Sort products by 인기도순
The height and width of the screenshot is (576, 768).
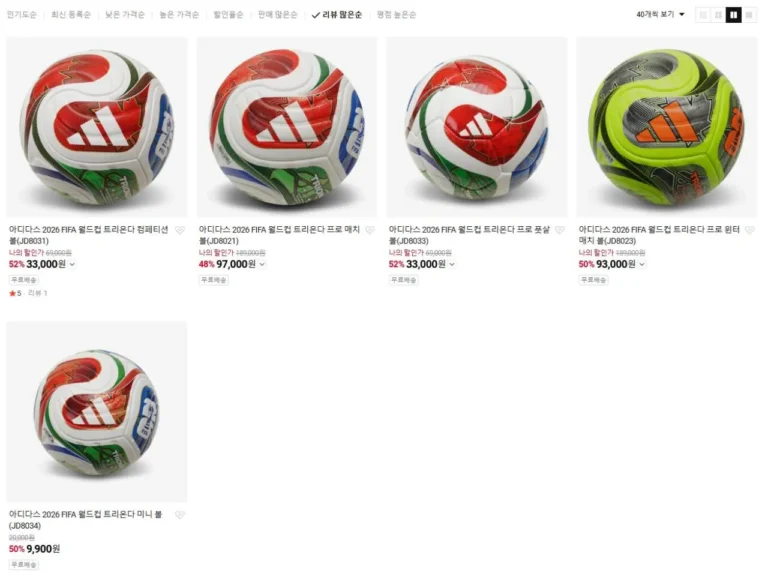point(22,15)
